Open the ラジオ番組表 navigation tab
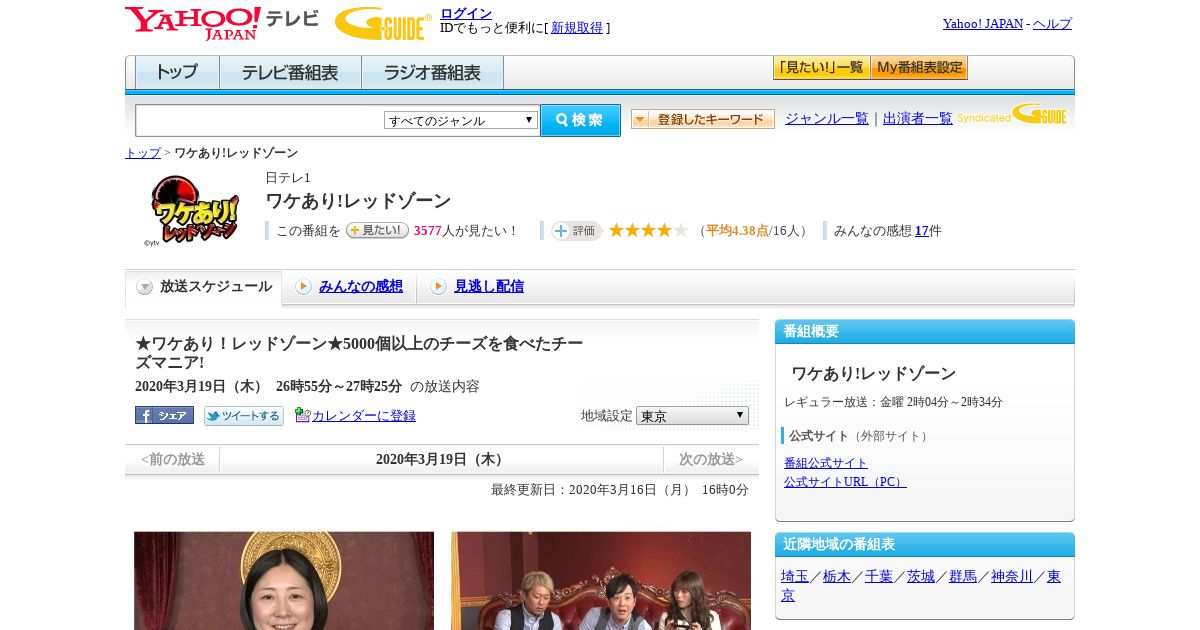This screenshot has width=1200, height=630. click(432, 73)
